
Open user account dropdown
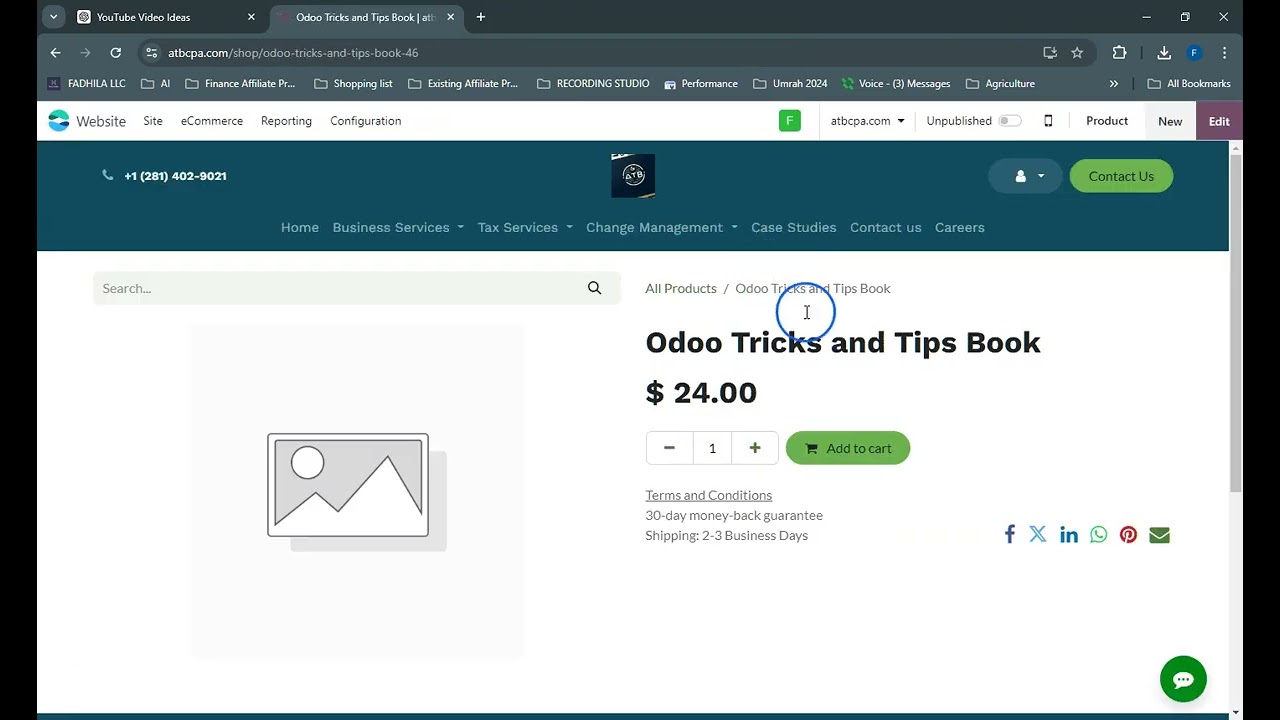[x=1025, y=176]
